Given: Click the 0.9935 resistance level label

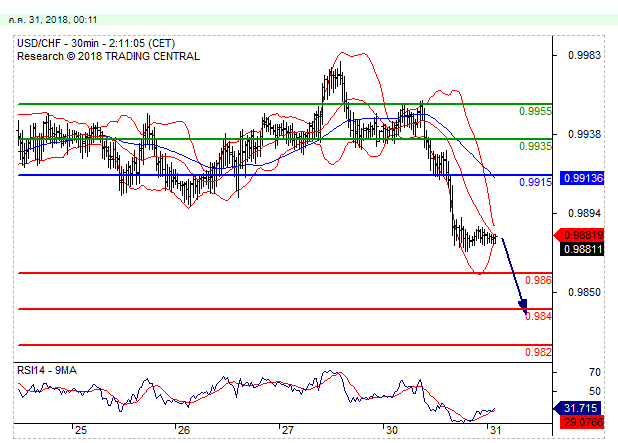Looking at the screenshot, I should 535,147.
